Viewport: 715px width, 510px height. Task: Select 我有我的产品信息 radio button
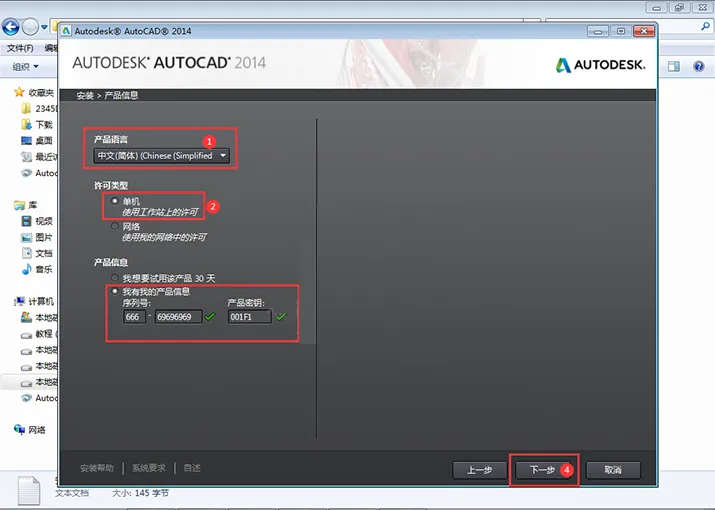coord(116,291)
